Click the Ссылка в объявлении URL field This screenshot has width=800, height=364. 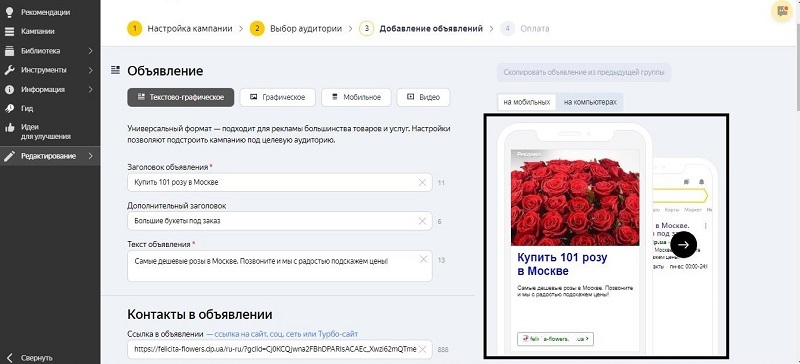coord(280,349)
